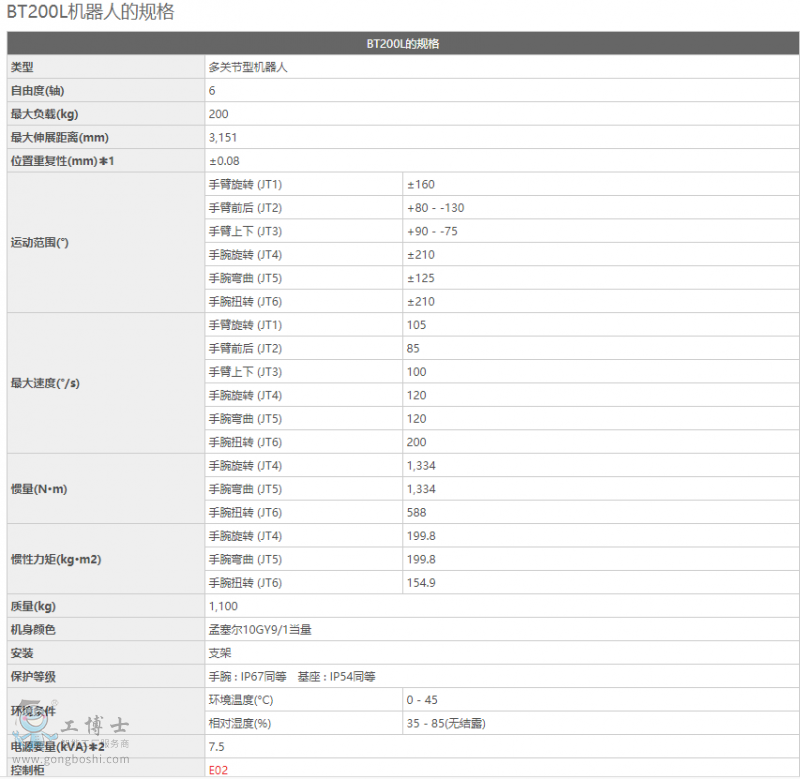Click the 35 - 85(无结露) humidity value

tap(446, 723)
